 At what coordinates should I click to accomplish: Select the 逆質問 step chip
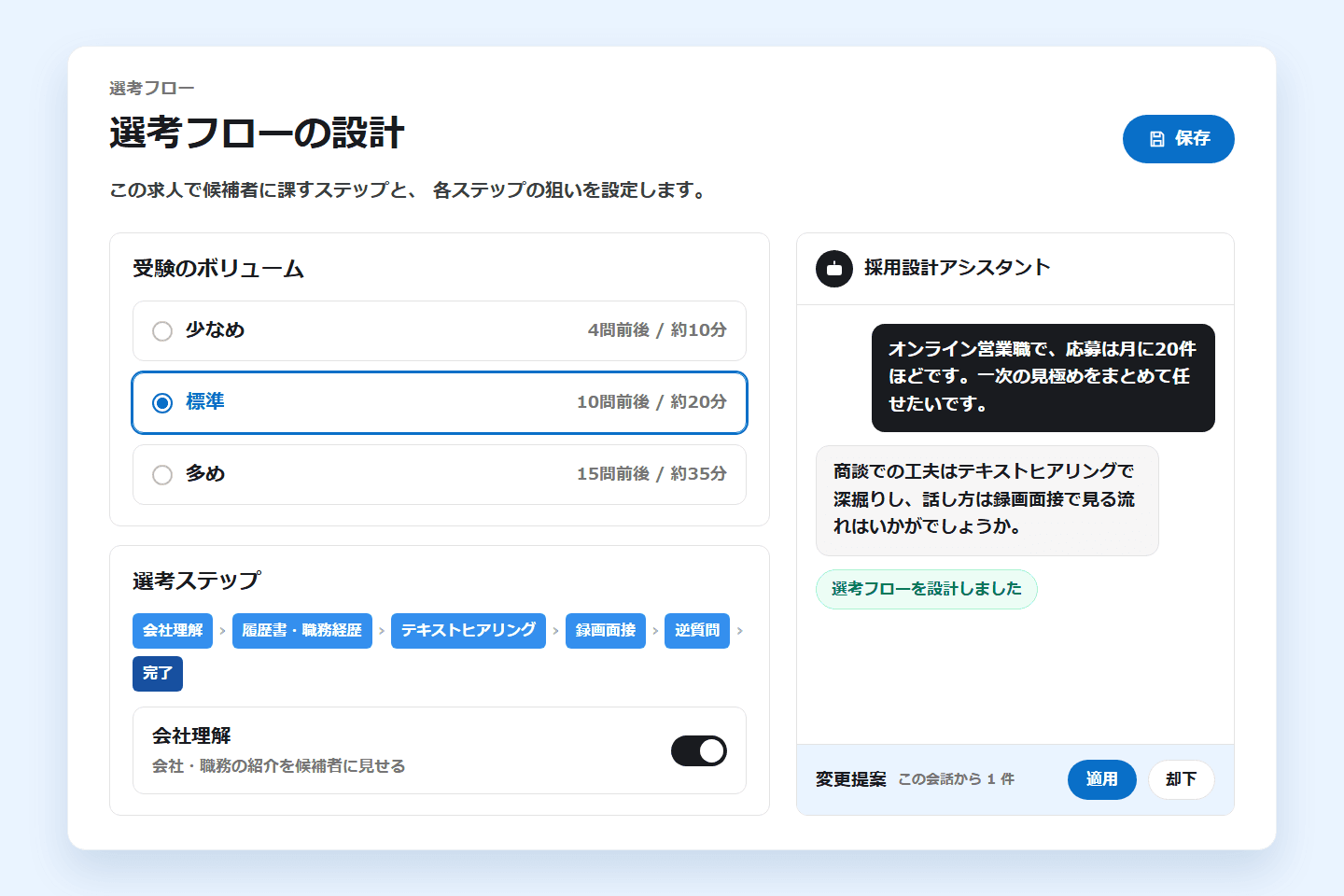pyautogui.click(x=697, y=631)
